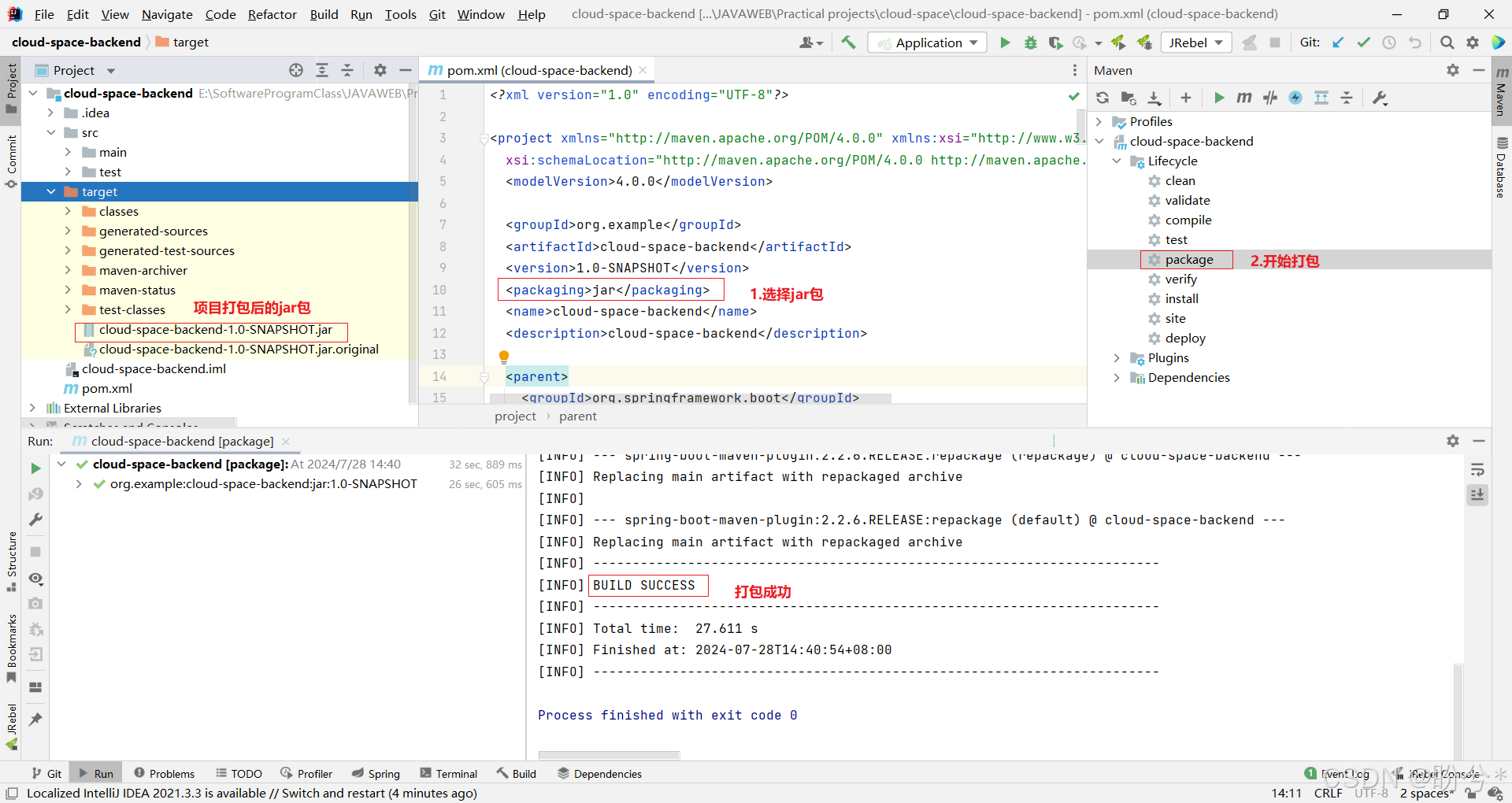1512x803 pixels.
Task: Start debugging with the bug icon
Action: (1030, 43)
